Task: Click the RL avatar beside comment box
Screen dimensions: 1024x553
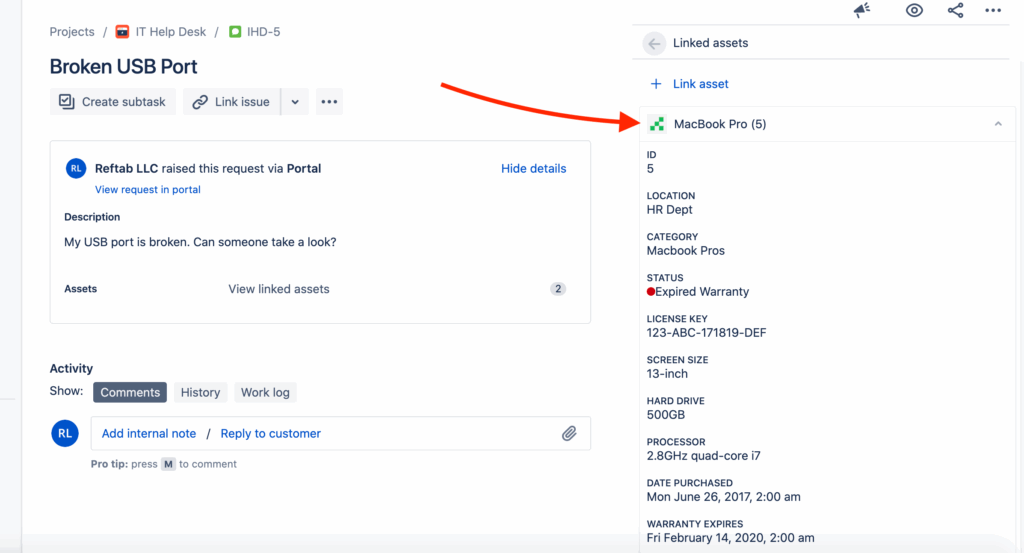Action: [65, 434]
